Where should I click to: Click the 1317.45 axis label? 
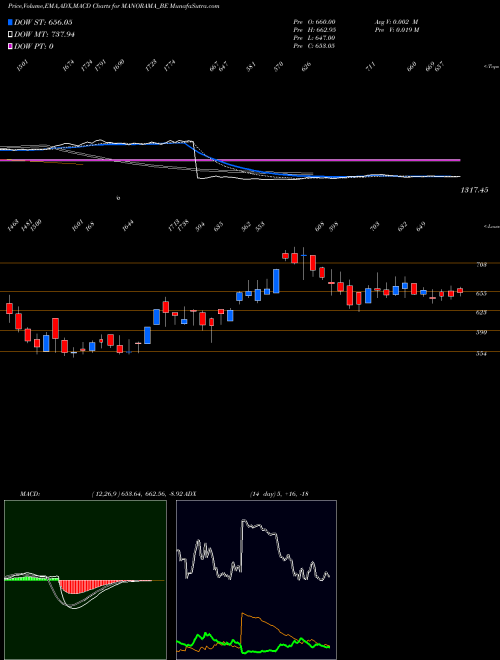tap(474, 190)
